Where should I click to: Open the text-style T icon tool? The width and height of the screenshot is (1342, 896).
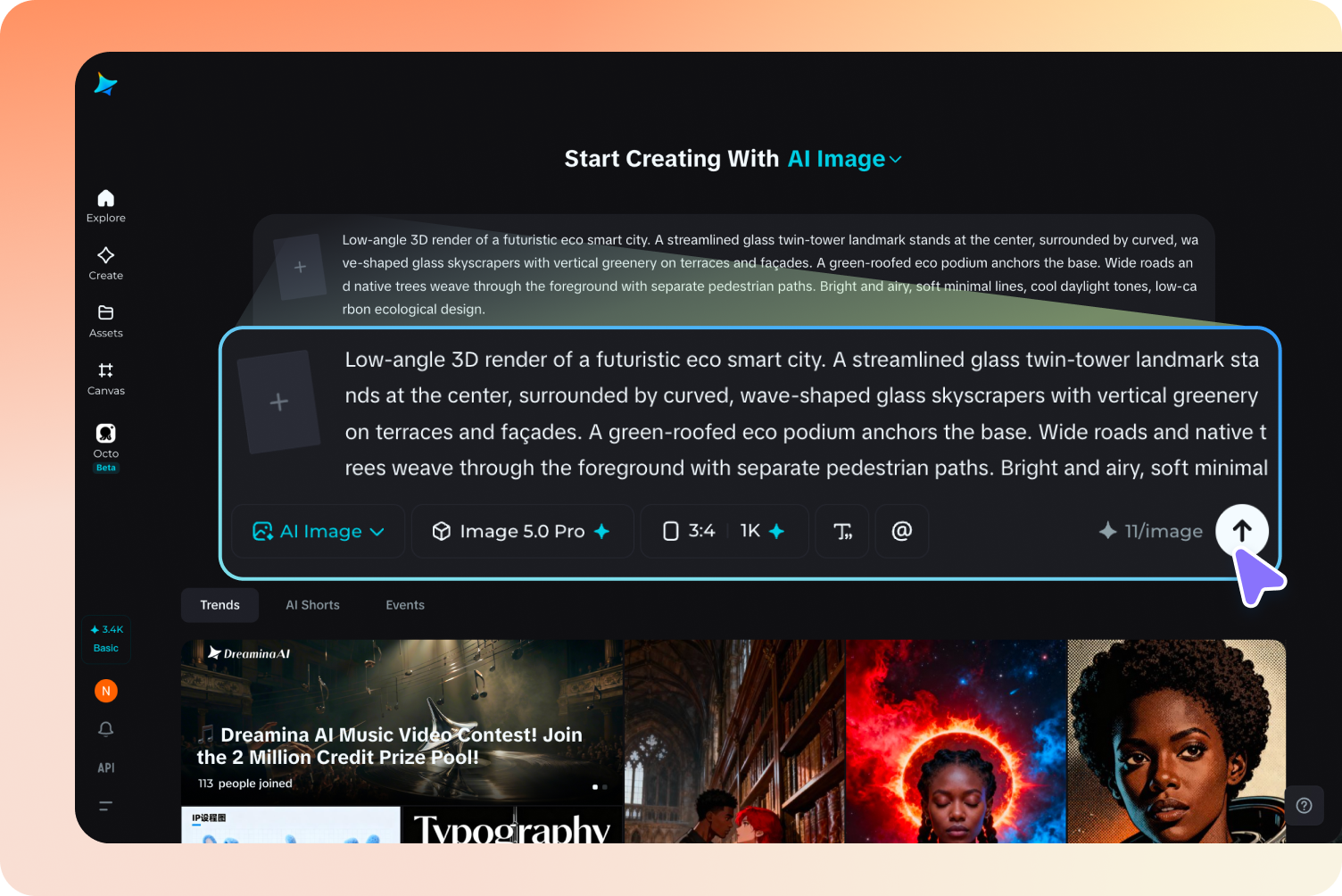[x=842, y=531]
